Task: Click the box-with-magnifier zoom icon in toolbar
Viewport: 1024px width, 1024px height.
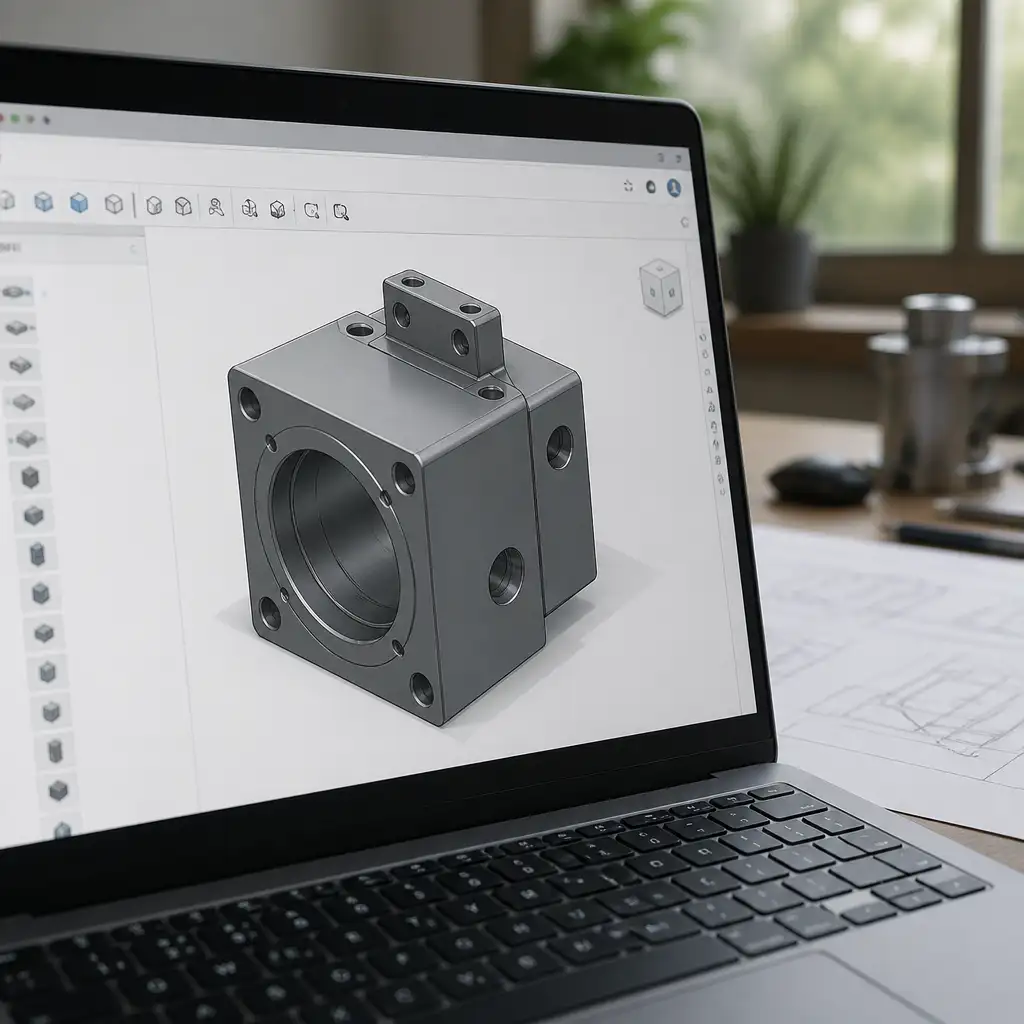Action: [341, 211]
